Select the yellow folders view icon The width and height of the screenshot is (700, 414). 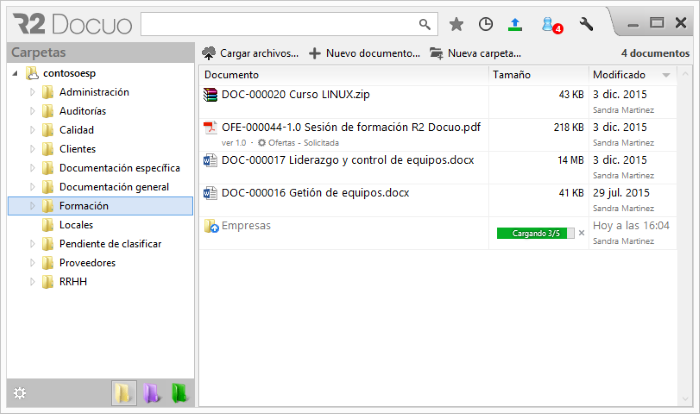(x=124, y=393)
